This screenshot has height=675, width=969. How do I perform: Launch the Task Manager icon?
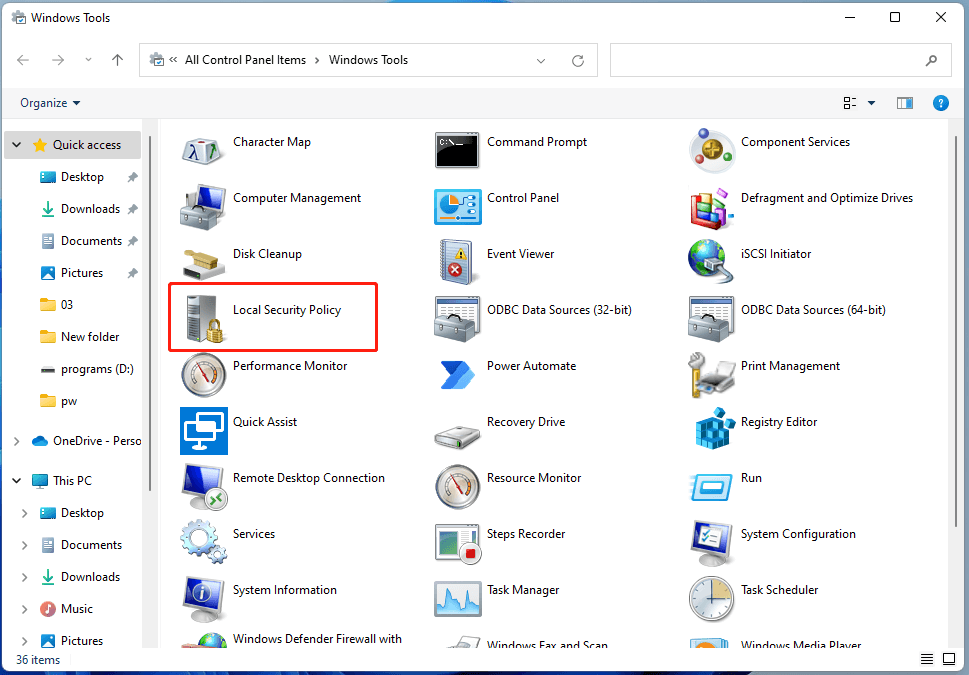pos(457,599)
